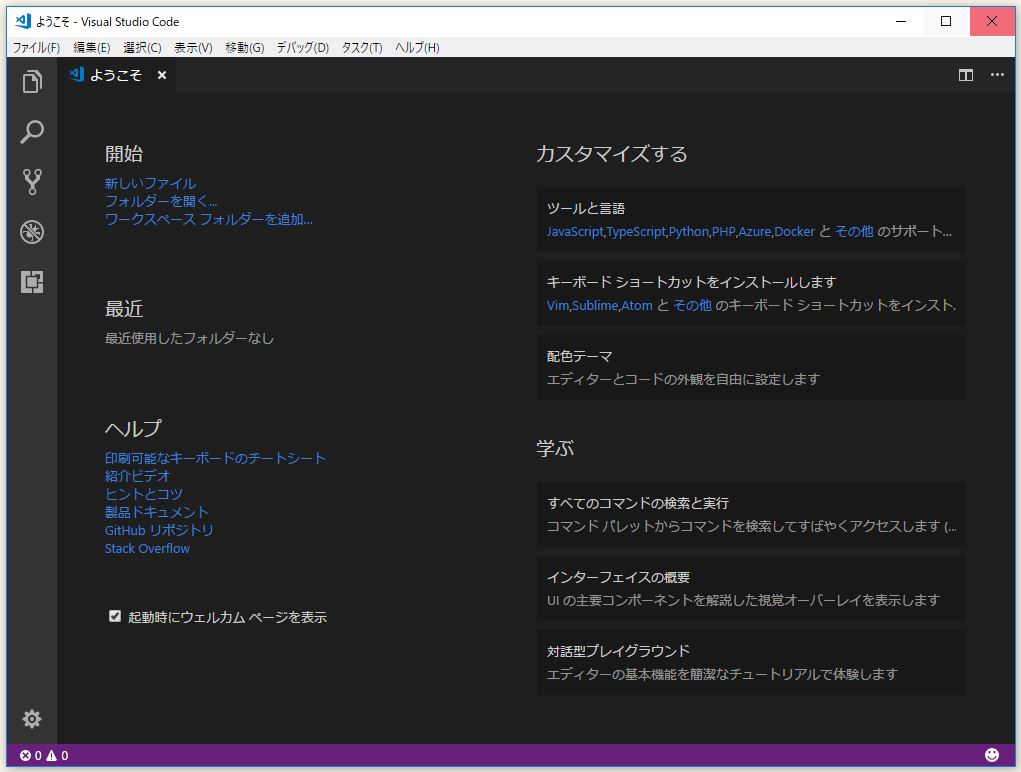Click the TypeScript language link
The image size is (1021, 772).
[x=636, y=232]
